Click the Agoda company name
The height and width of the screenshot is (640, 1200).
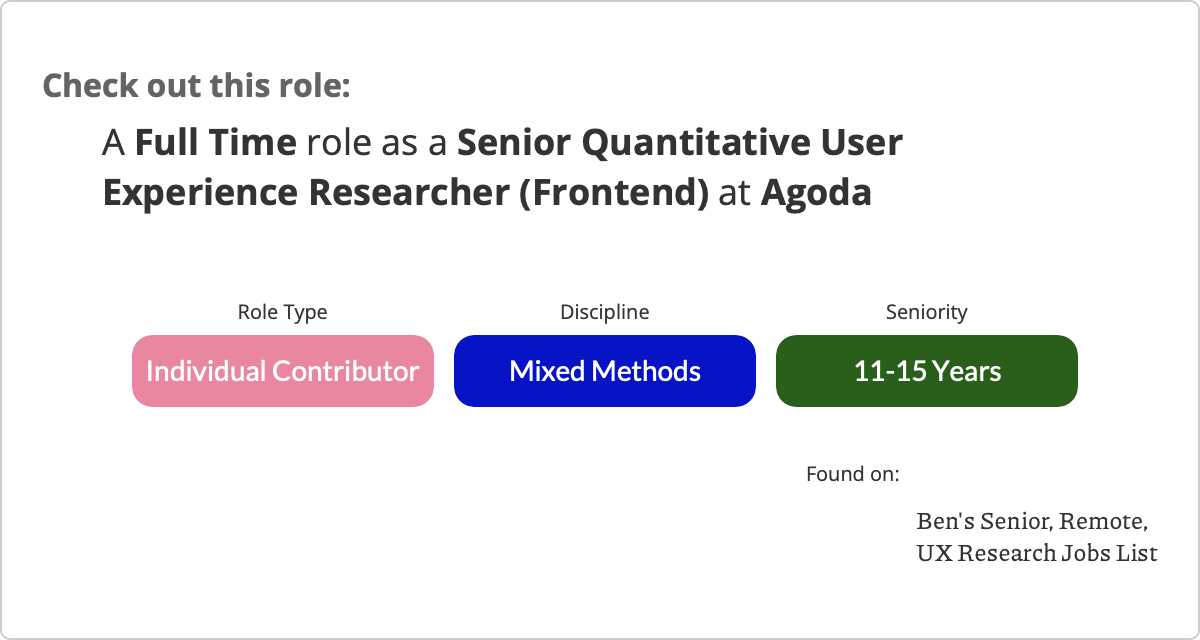(816, 193)
